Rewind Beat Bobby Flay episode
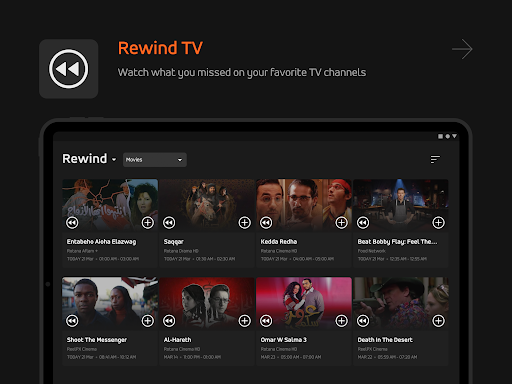Image resolution: width=512 pixels, height=384 pixels. coord(363,223)
